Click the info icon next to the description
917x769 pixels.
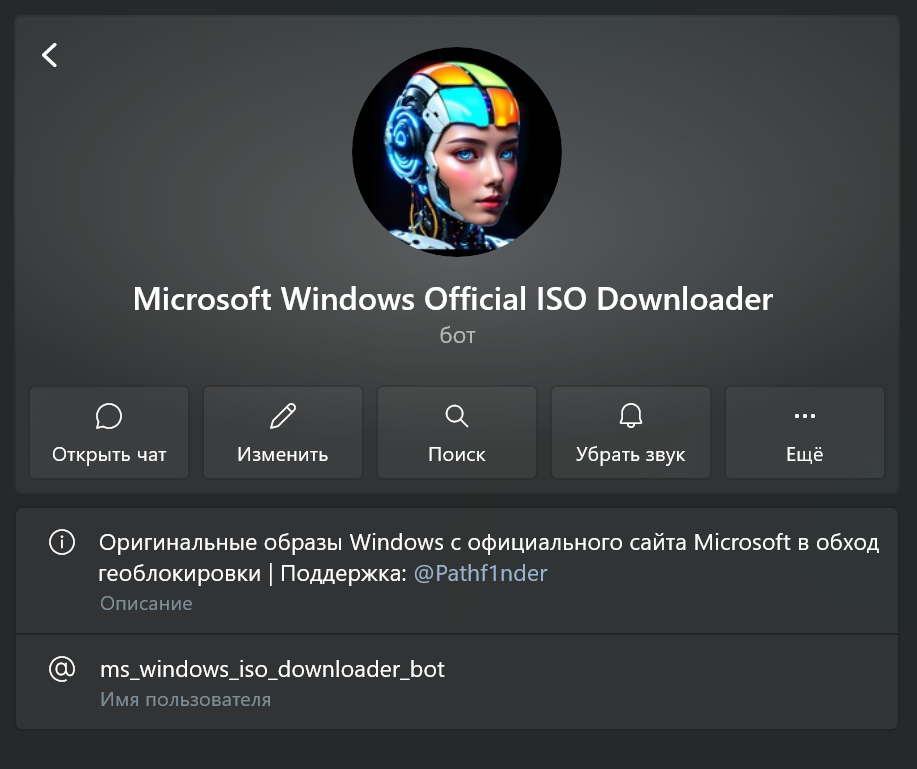pos(62,542)
